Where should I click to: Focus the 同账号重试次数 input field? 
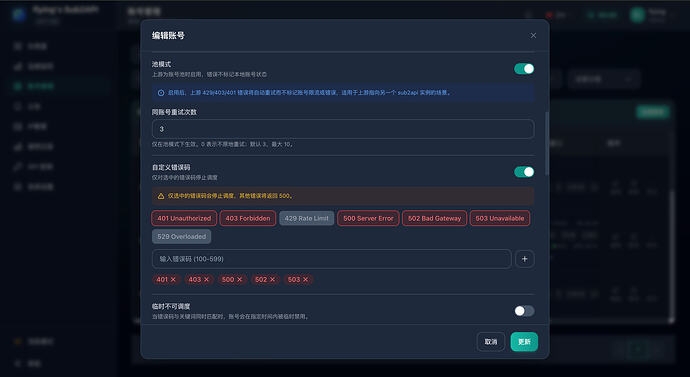point(343,129)
